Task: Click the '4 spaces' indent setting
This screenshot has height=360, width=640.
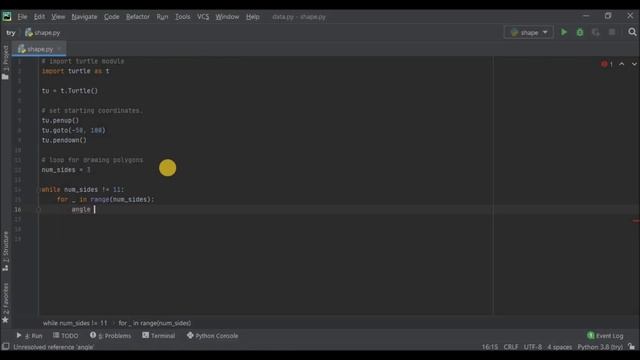Action: click(x=559, y=347)
